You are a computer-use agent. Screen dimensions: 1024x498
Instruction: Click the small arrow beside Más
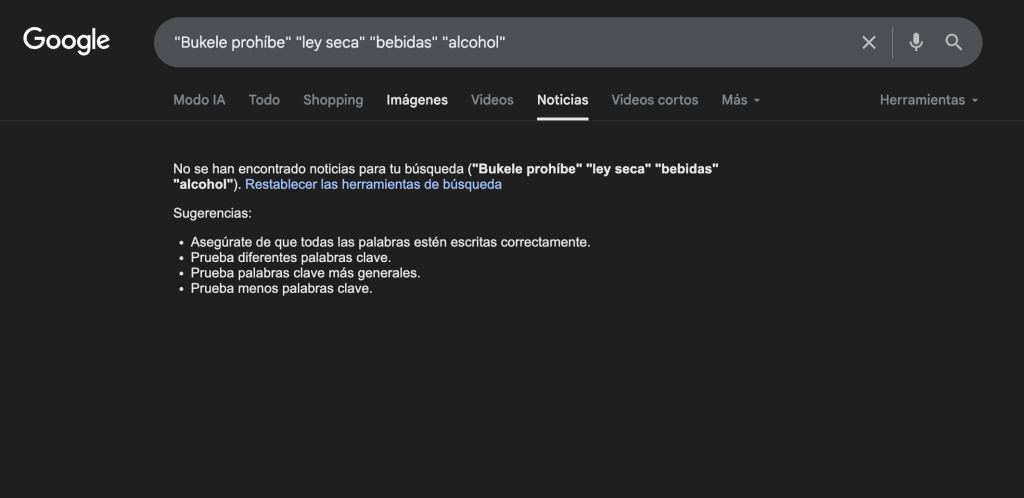pos(757,101)
